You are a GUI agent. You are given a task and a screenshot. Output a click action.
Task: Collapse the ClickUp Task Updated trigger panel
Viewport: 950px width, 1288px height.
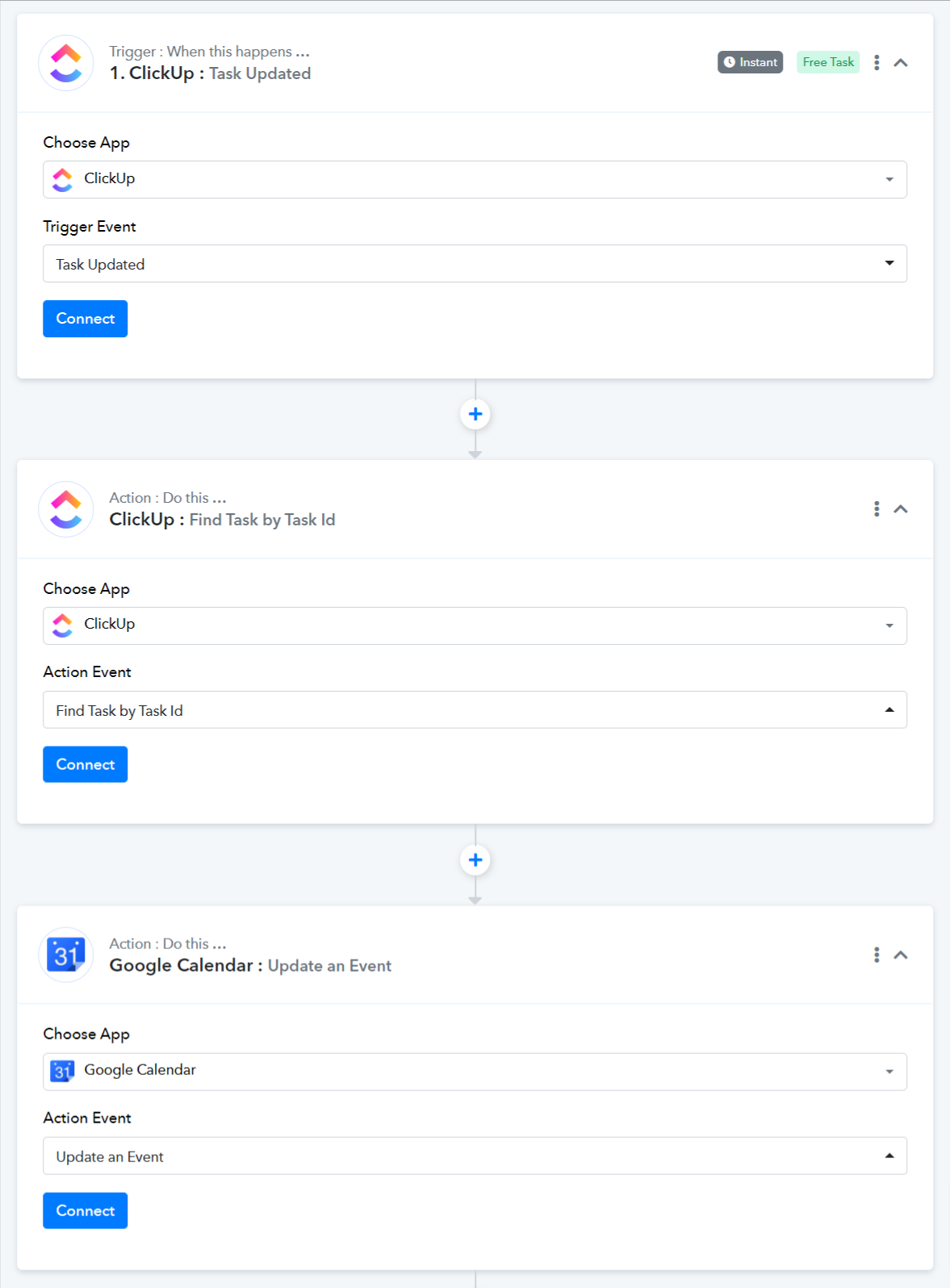pyautogui.click(x=901, y=63)
